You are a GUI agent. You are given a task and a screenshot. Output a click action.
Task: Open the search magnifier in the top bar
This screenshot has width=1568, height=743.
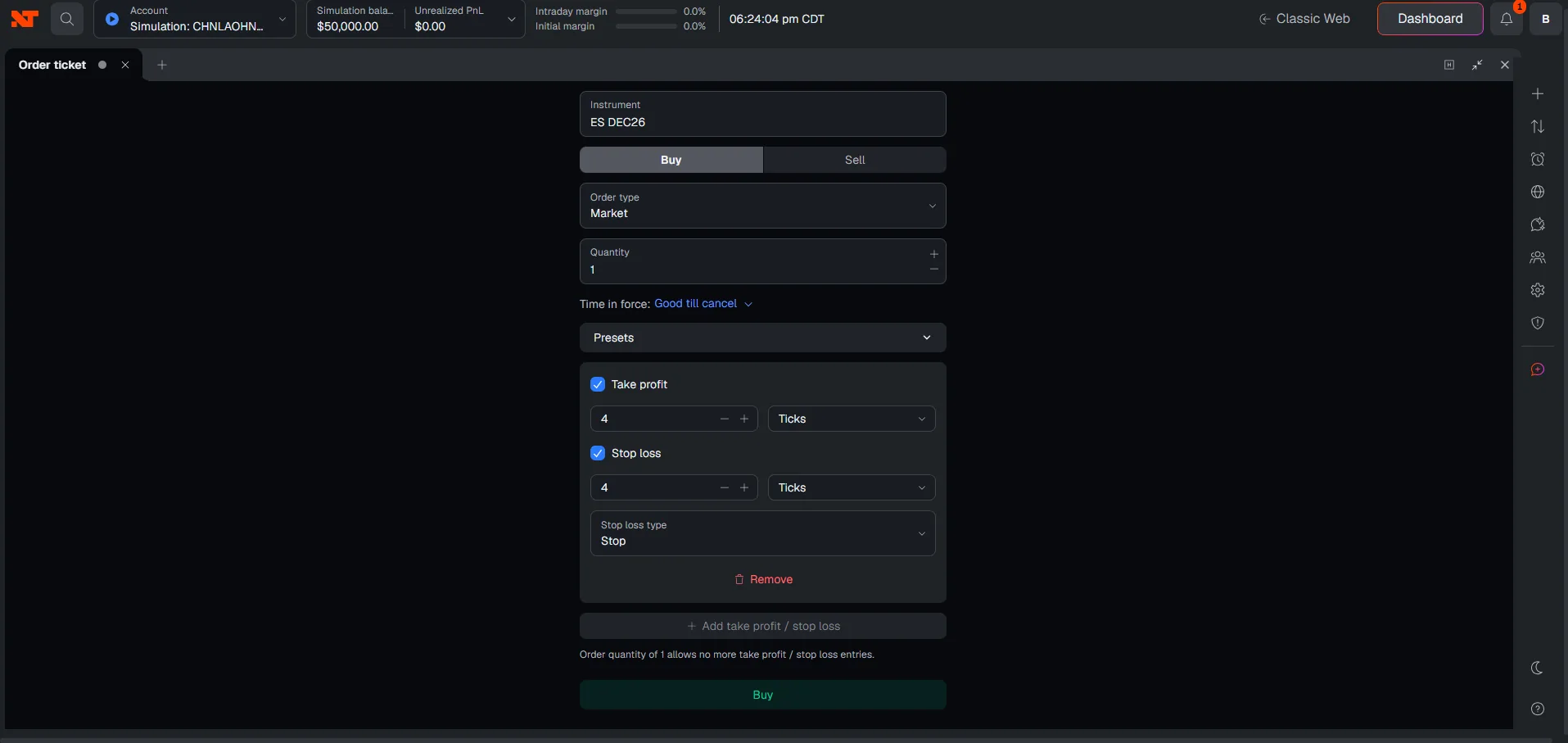[67, 19]
